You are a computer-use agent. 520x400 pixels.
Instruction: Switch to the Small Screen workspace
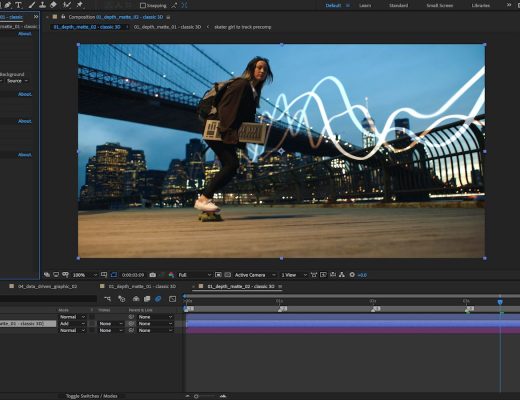pos(440,5)
